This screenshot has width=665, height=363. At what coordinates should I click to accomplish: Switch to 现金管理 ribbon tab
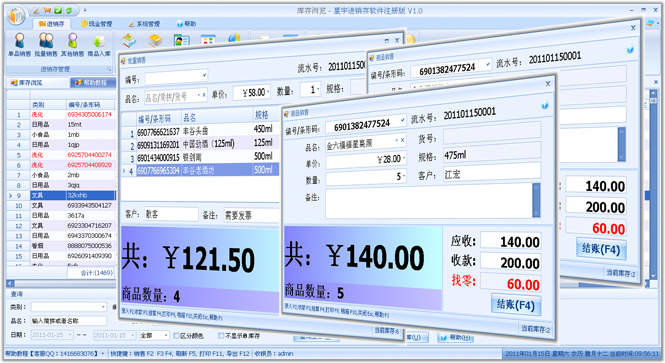[97, 24]
